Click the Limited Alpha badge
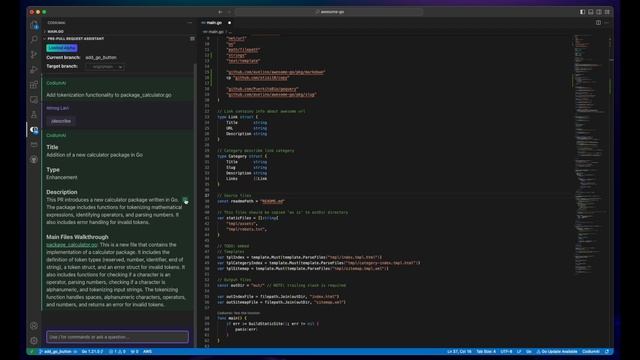Viewport: 640px width, 360px height. (x=62, y=48)
